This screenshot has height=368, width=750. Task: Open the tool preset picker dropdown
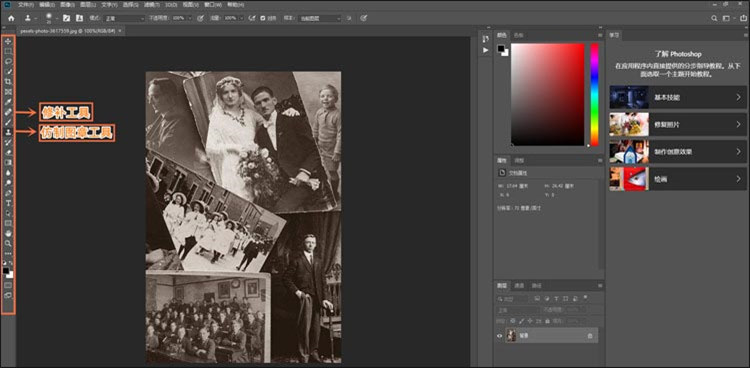pyautogui.click(x=36, y=18)
